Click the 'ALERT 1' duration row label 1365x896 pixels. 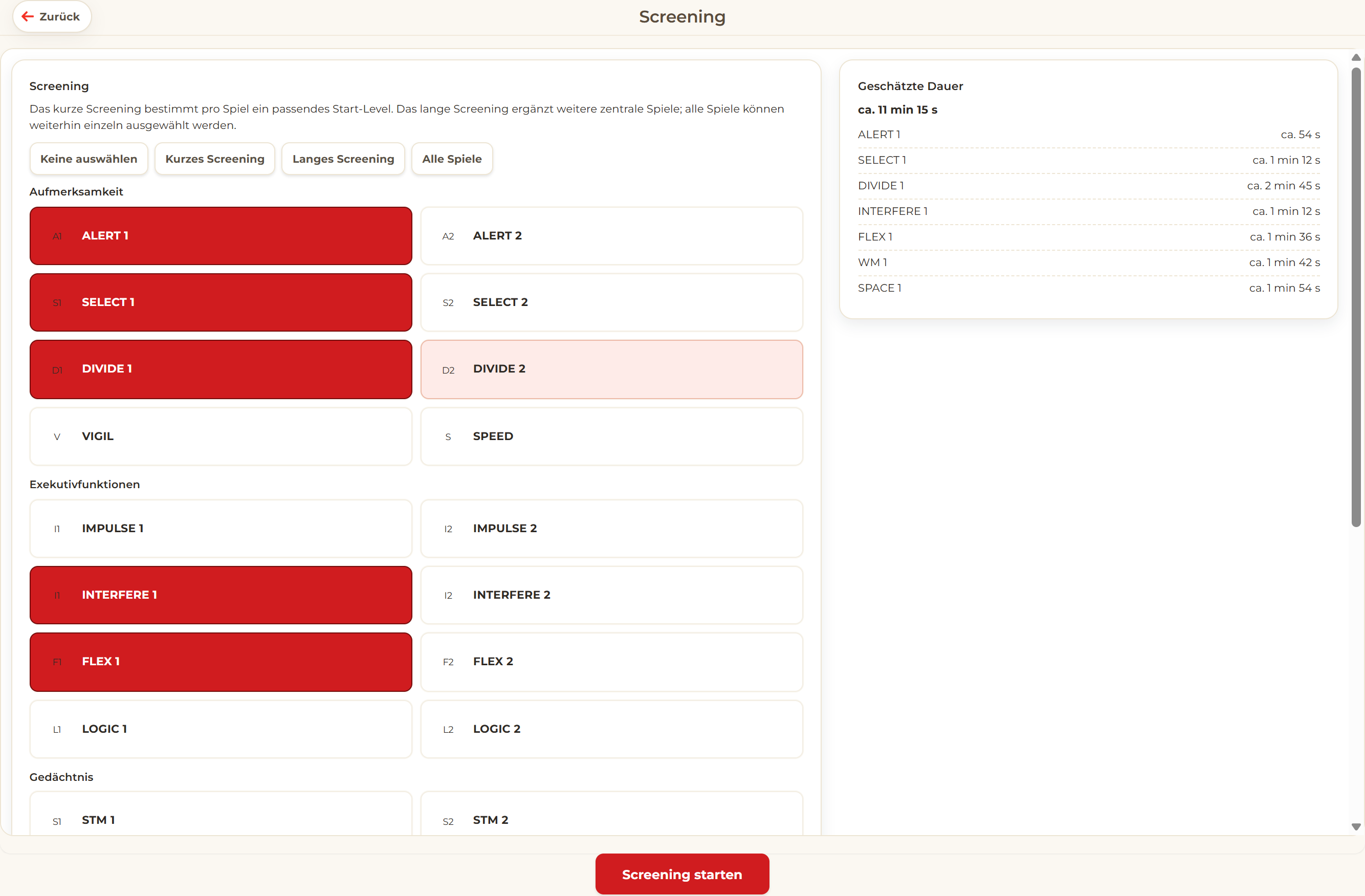click(878, 134)
